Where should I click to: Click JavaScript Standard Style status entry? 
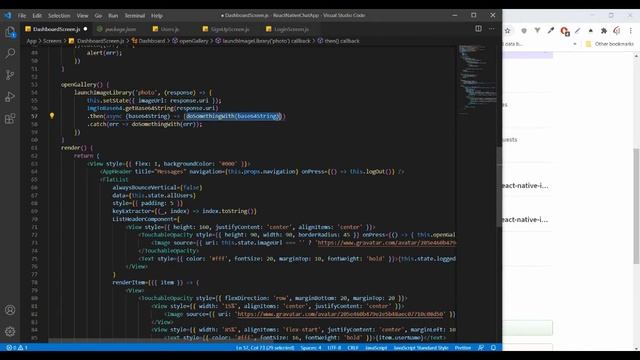(x=421, y=348)
